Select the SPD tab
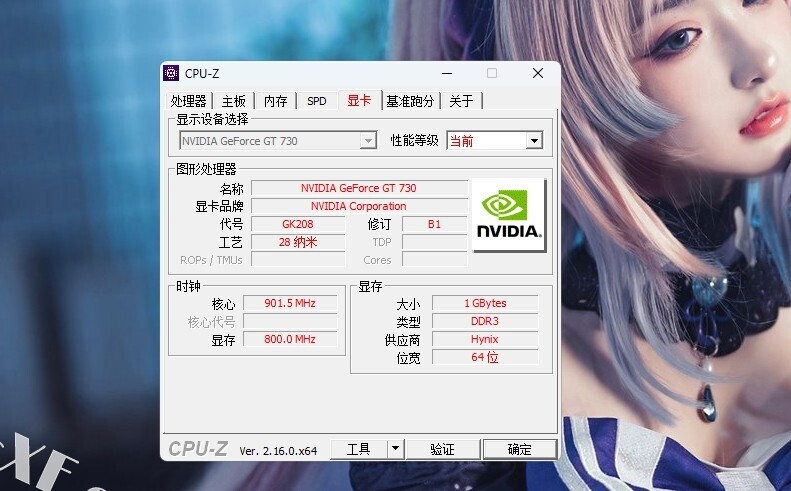The image size is (791, 491). click(317, 101)
